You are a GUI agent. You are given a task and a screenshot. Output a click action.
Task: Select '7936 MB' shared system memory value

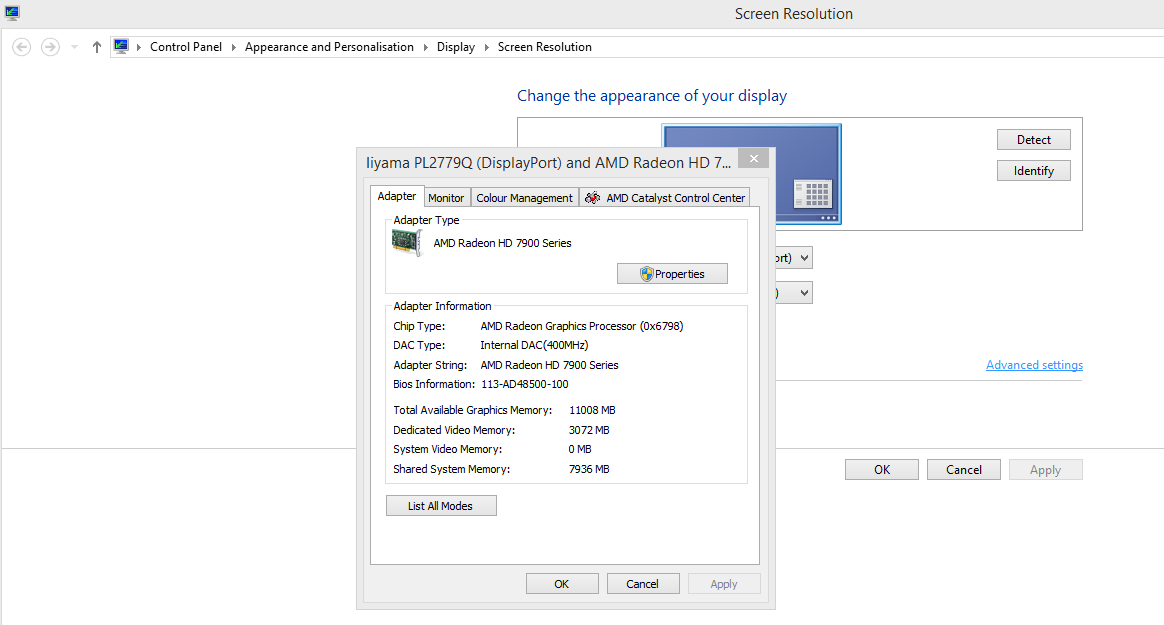(589, 469)
